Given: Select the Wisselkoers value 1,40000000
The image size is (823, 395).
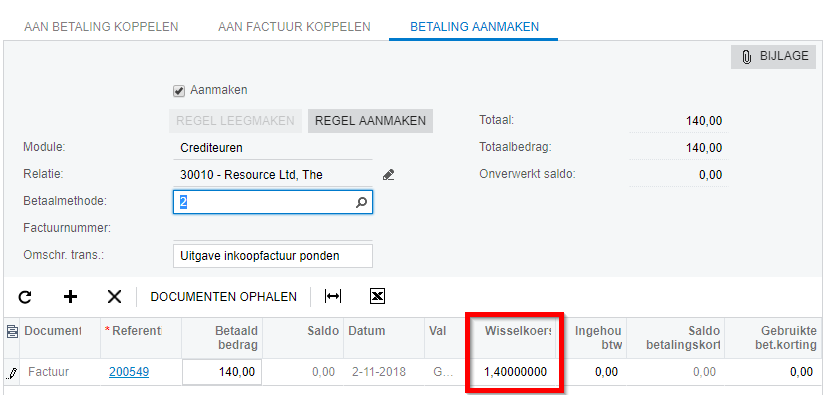Looking at the screenshot, I should (515, 372).
